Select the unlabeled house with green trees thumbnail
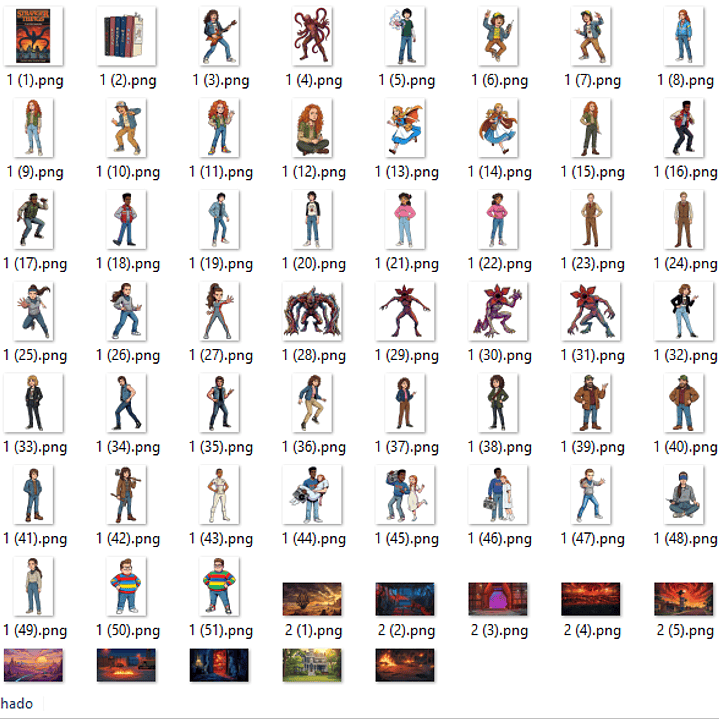The image size is (719, 719). pos(312,665)
